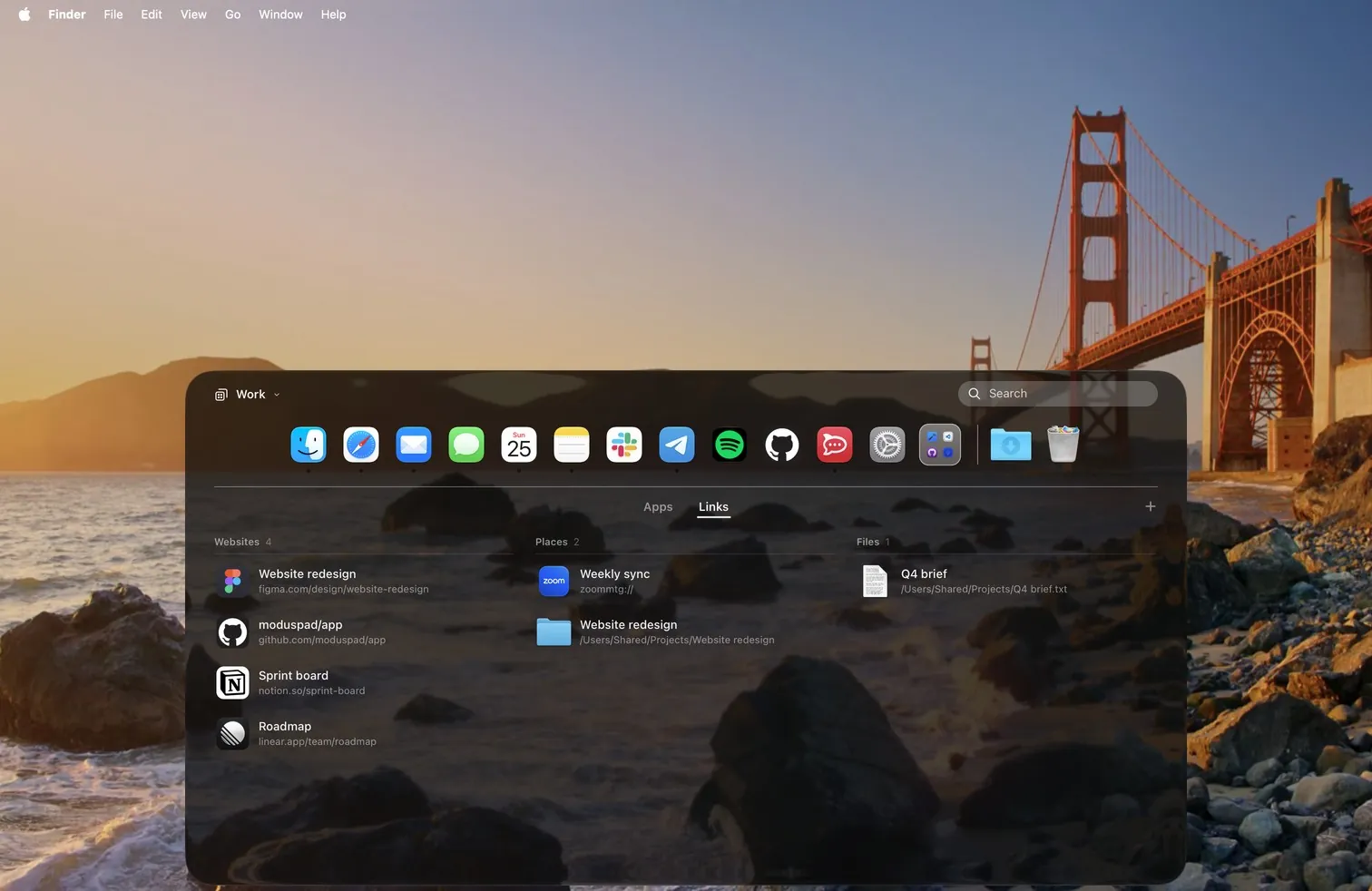Open the red chat bubble app icon

835,445
